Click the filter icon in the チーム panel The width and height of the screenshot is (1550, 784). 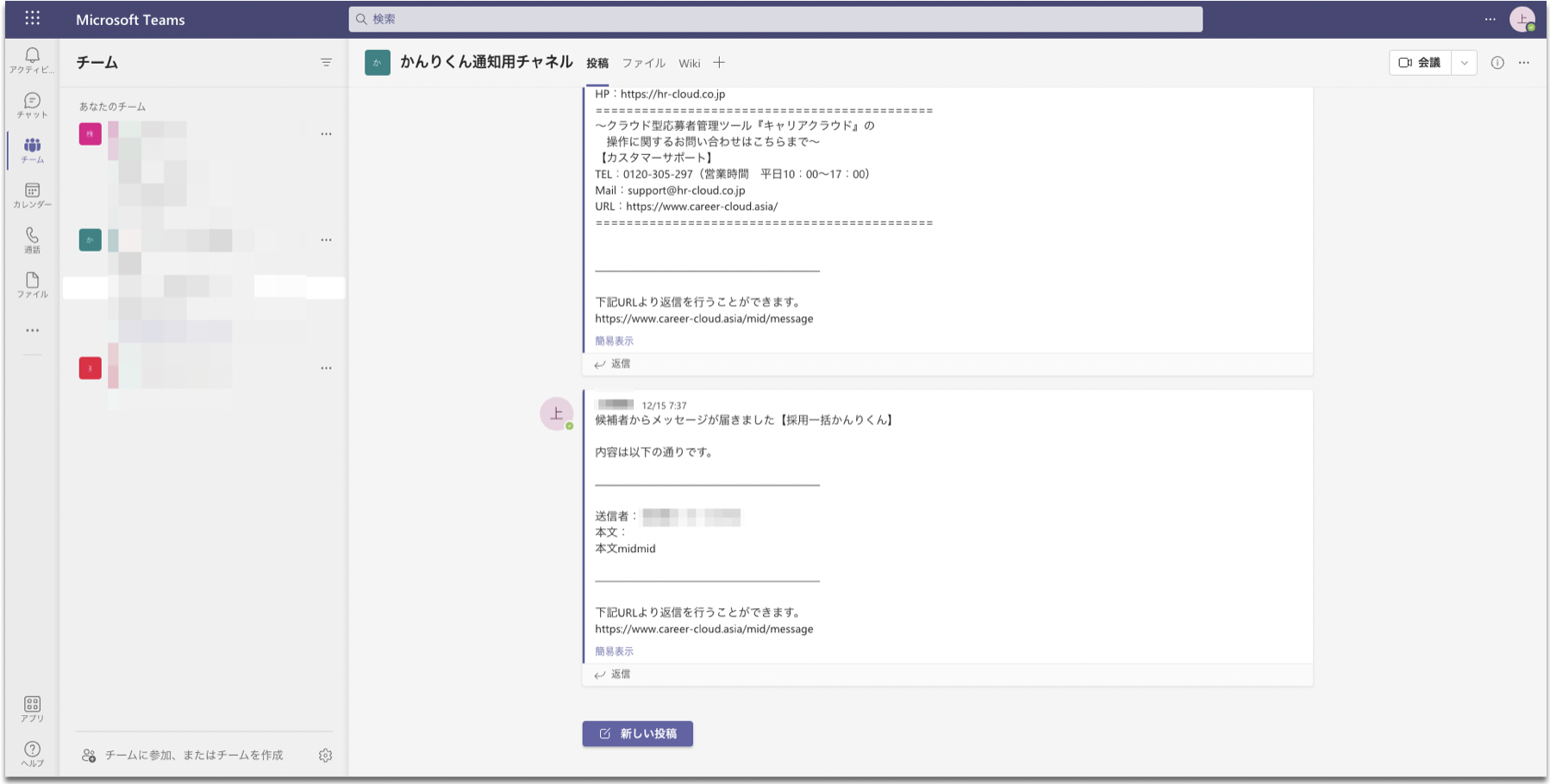pyautogui.click(x=325, y=62)
